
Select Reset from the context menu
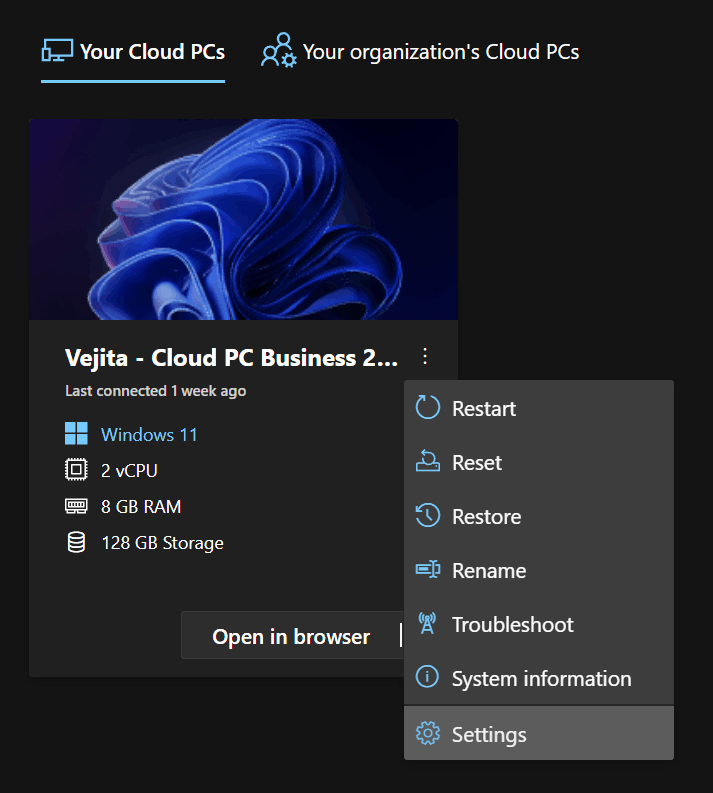(x=539, y=462)
